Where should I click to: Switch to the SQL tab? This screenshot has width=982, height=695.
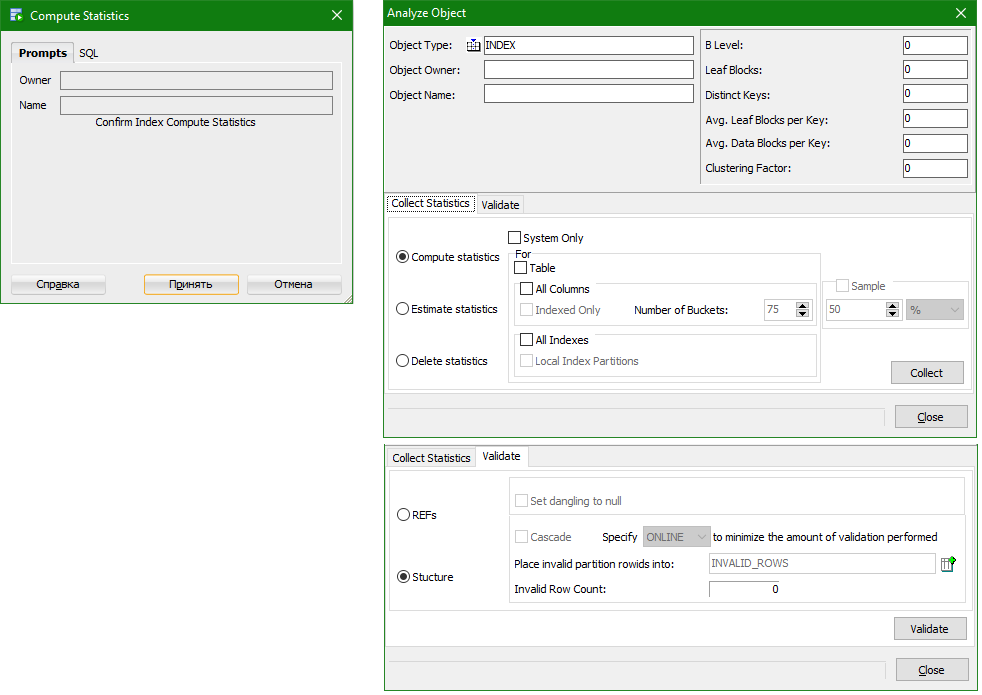point(88,52)
